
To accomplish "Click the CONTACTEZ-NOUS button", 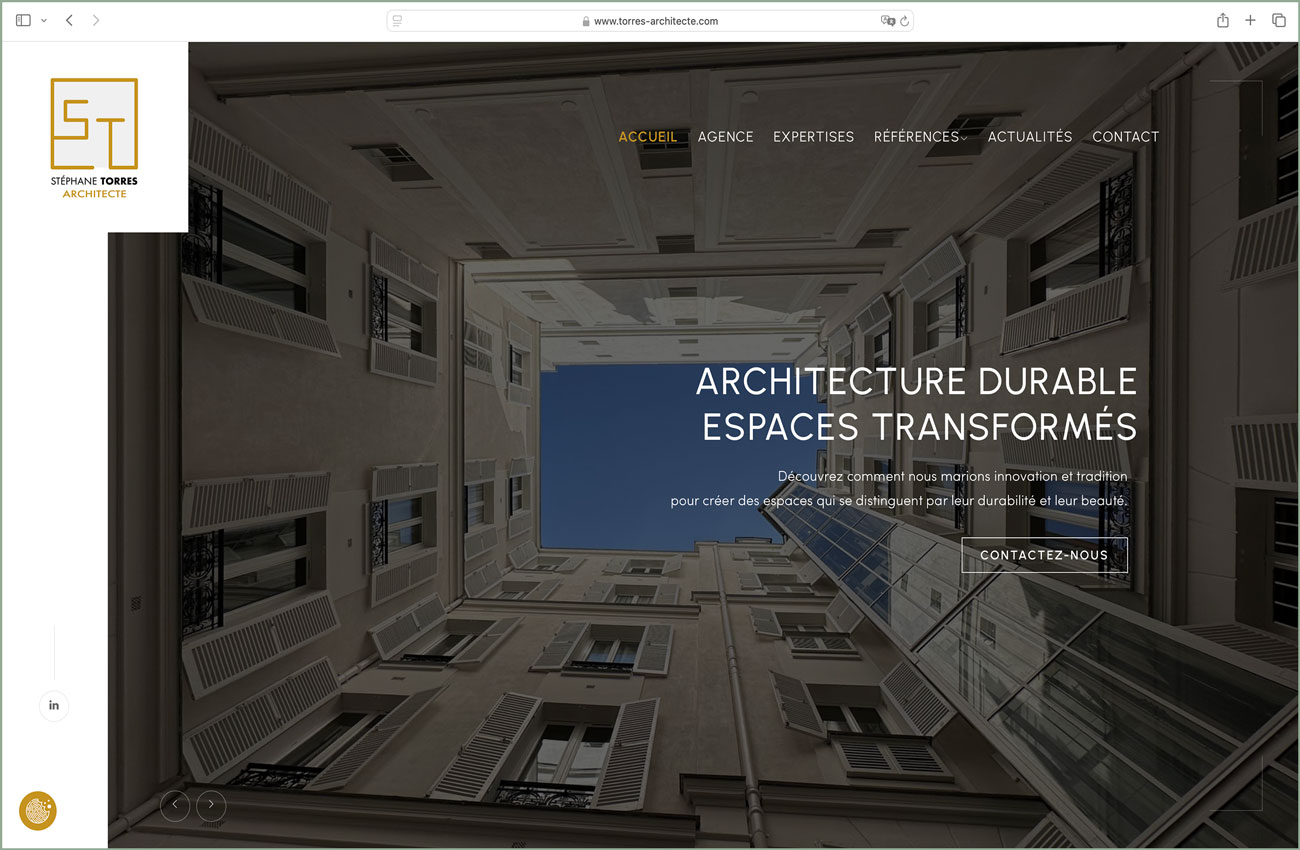I will click(x=1044, y=555).
